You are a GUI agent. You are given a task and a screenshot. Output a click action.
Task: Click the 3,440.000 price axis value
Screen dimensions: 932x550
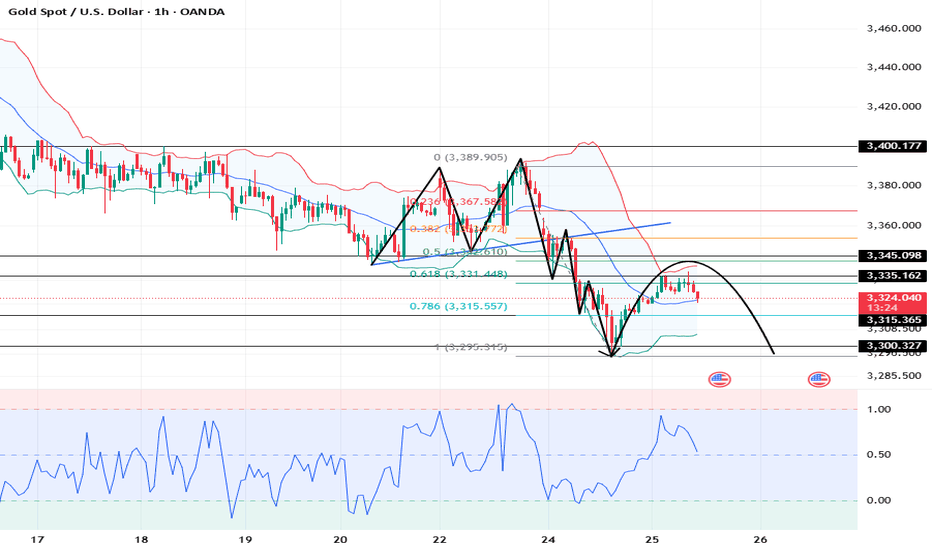[894, 67]
